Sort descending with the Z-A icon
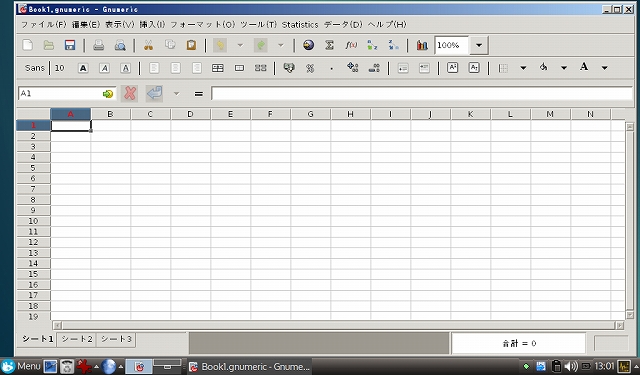This screenshot has height=375, width=640. [x=393, y=45]
